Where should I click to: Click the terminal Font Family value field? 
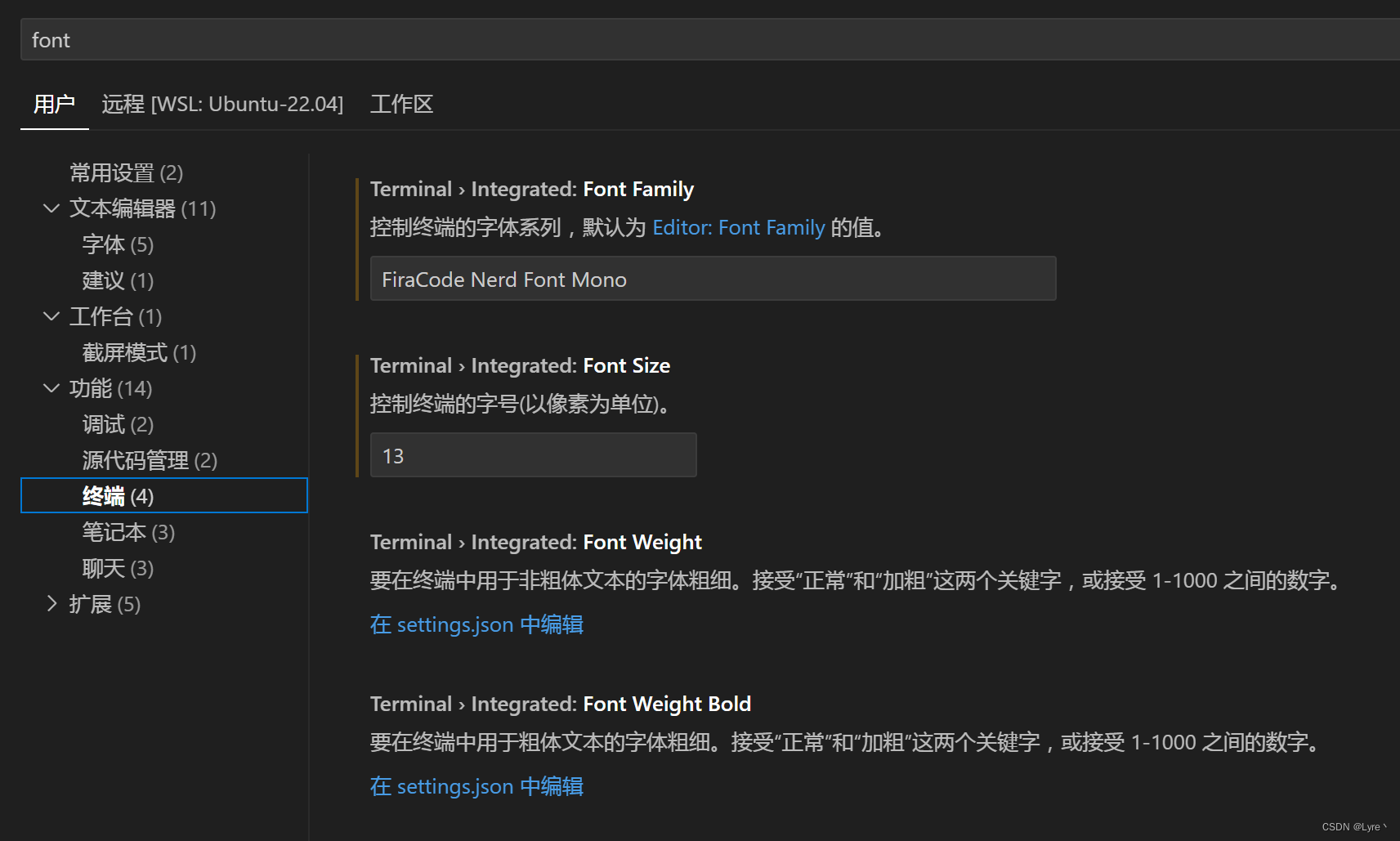(713, 279)
